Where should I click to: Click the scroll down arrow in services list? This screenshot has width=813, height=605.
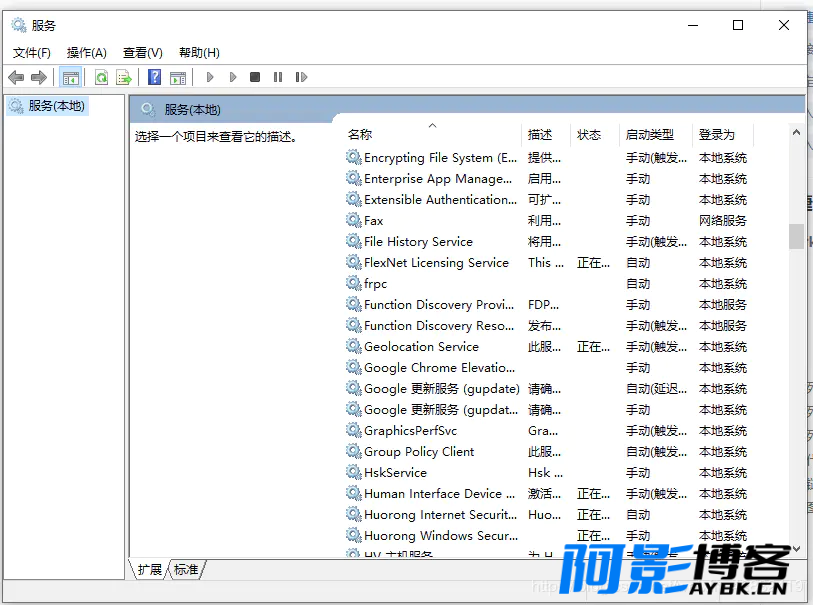(x=796, y=548)
